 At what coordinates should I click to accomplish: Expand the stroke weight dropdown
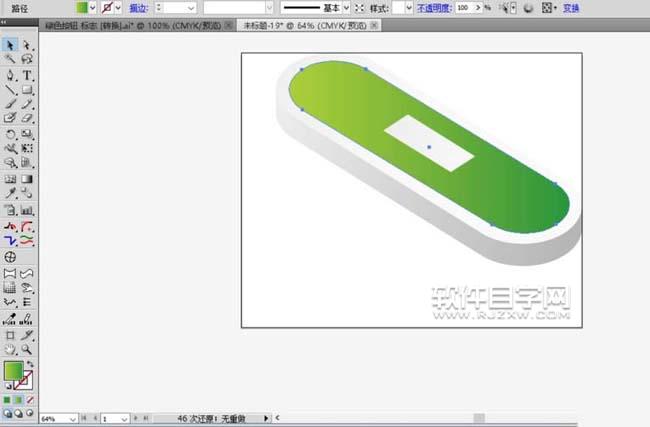191,8
